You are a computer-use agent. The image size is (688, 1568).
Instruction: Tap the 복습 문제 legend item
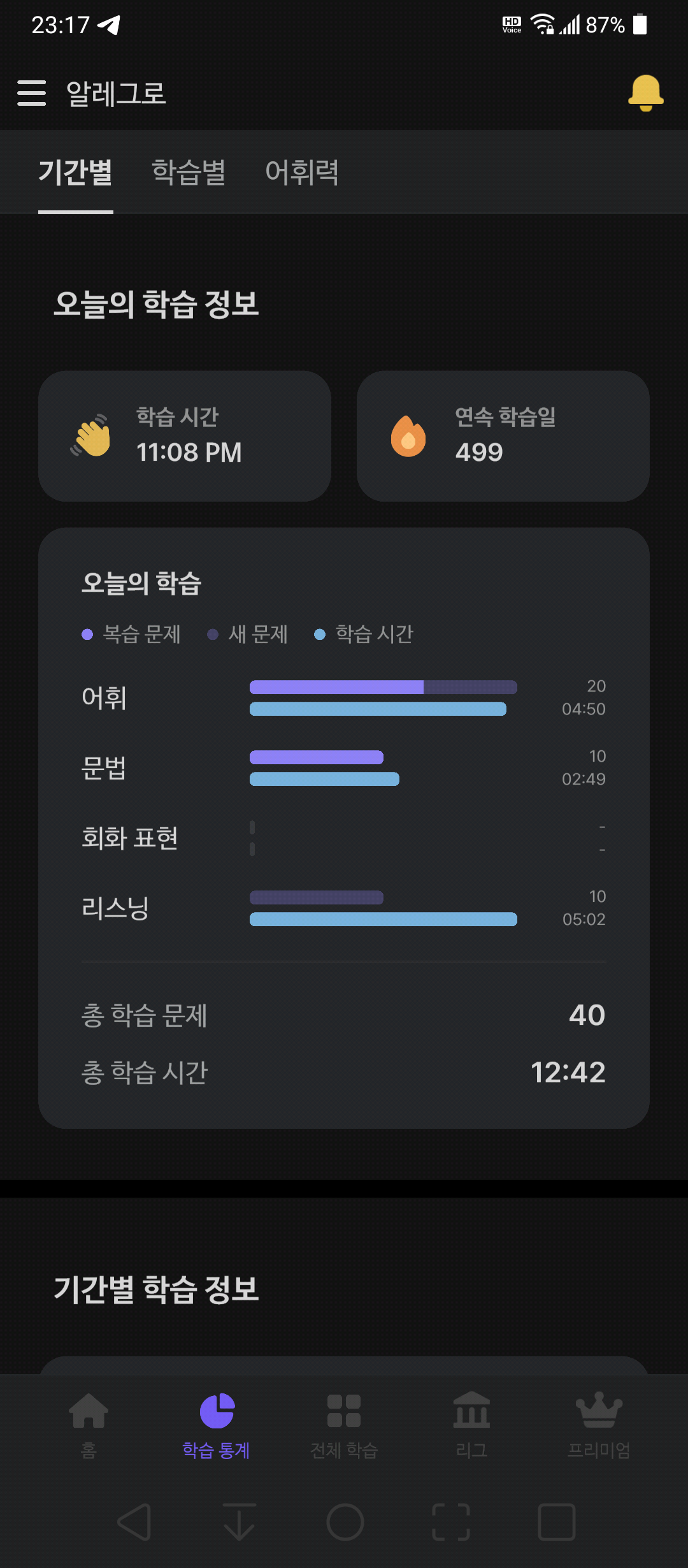click(132, 634)
